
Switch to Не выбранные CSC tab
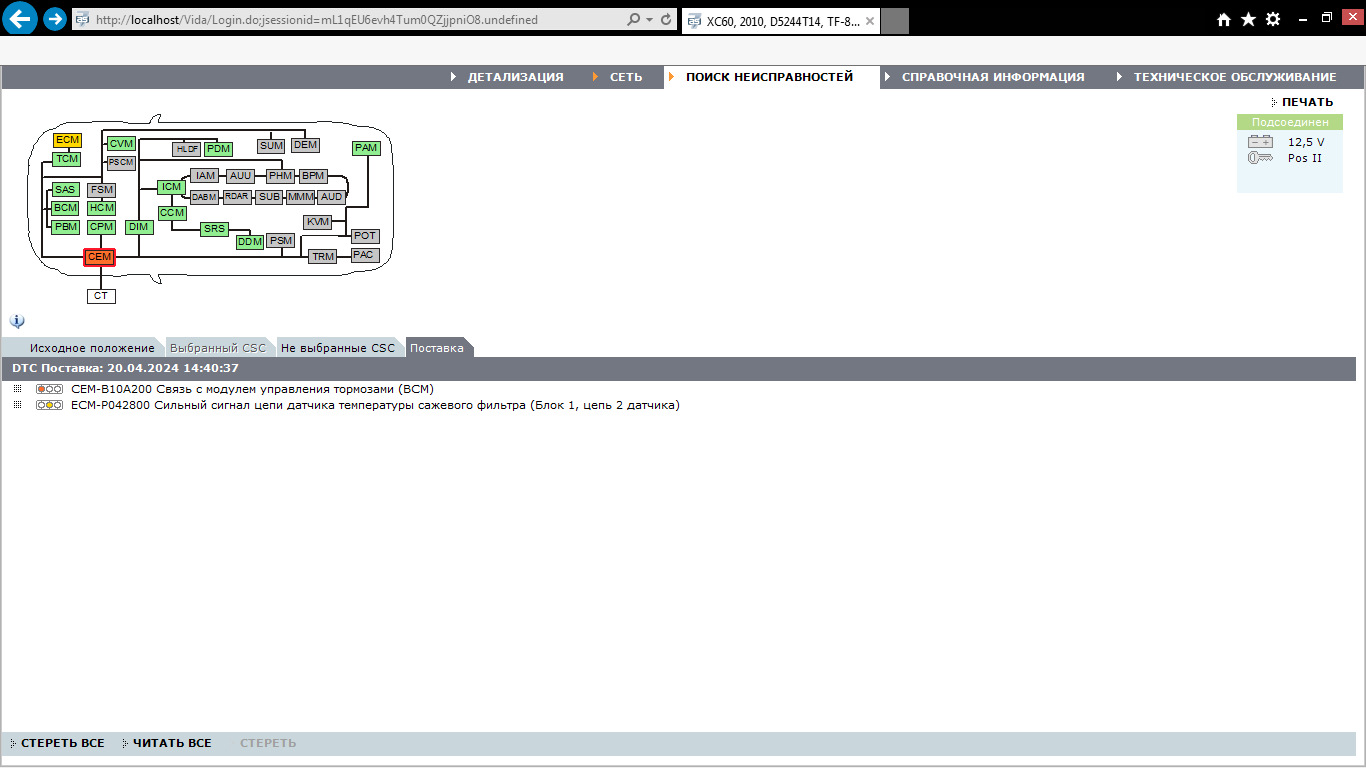pyautogui.click(x=338, y=348)
